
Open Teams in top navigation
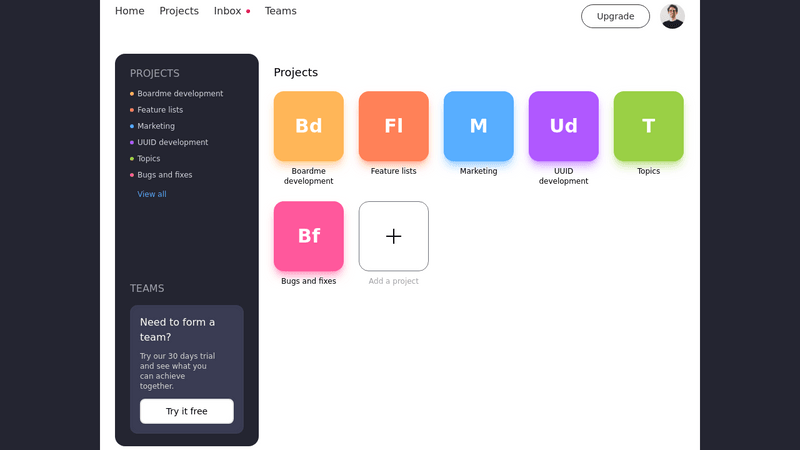[x=281, y=11]
